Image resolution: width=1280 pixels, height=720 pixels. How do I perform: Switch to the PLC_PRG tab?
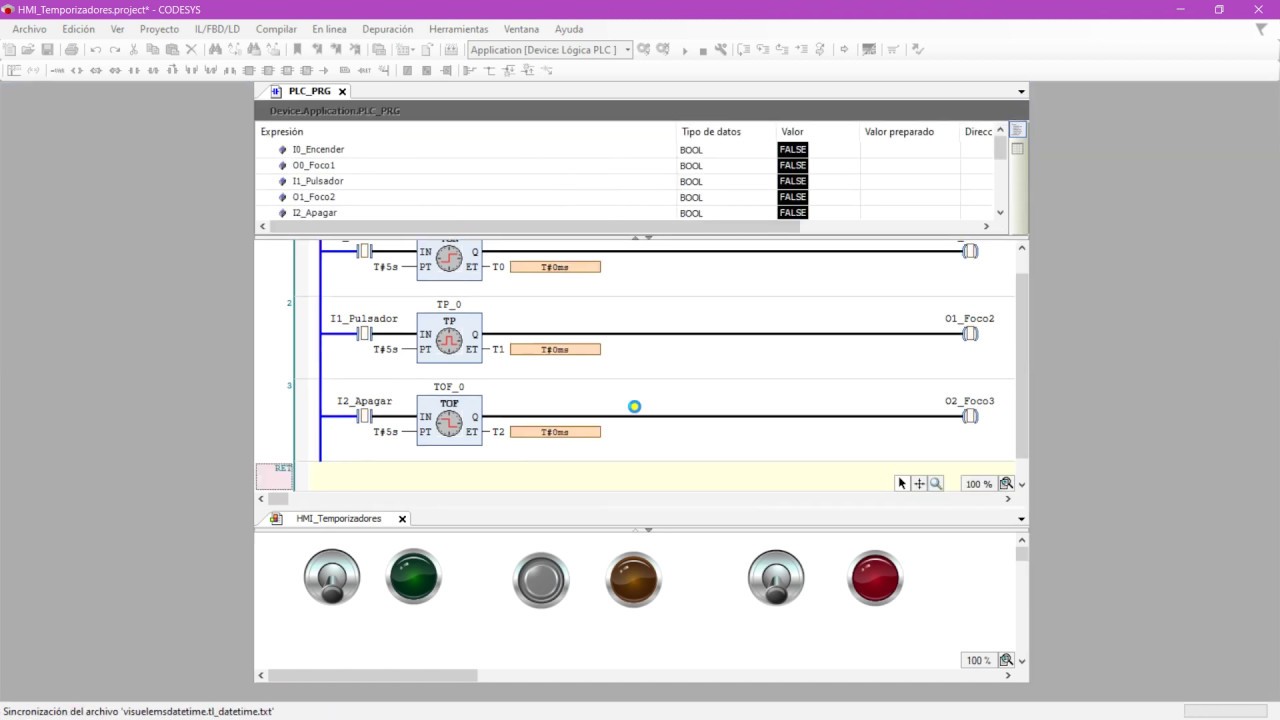(309, 91)
